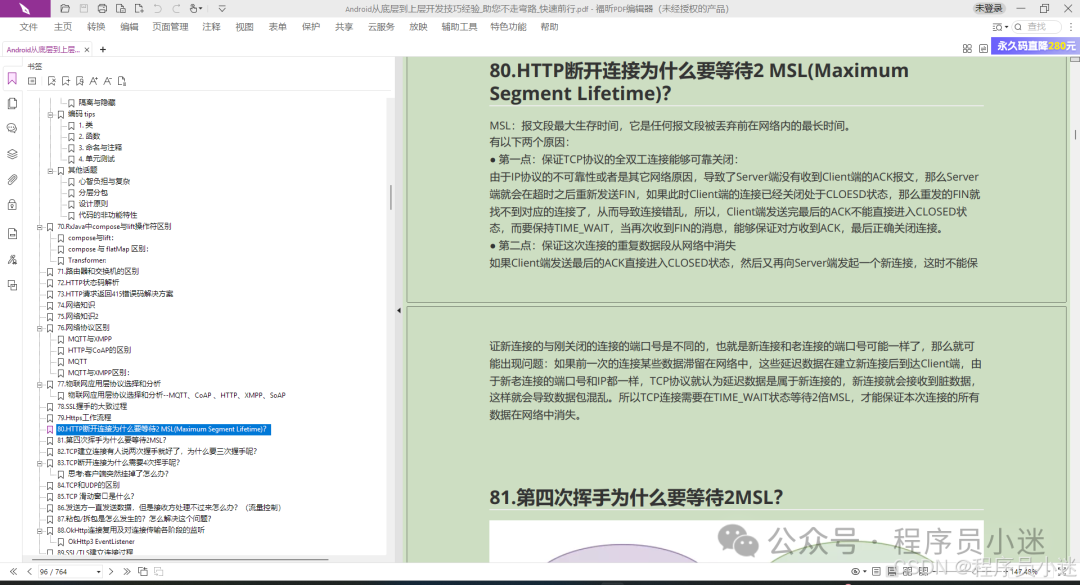Select the Android document tab
Viewport: 1080px width, 585px height.
(x=43, y=50)
